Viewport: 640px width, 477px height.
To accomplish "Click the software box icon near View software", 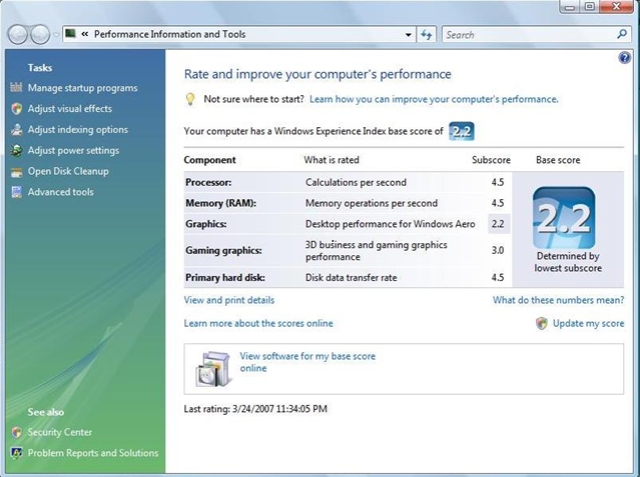I will pos(213,368).
